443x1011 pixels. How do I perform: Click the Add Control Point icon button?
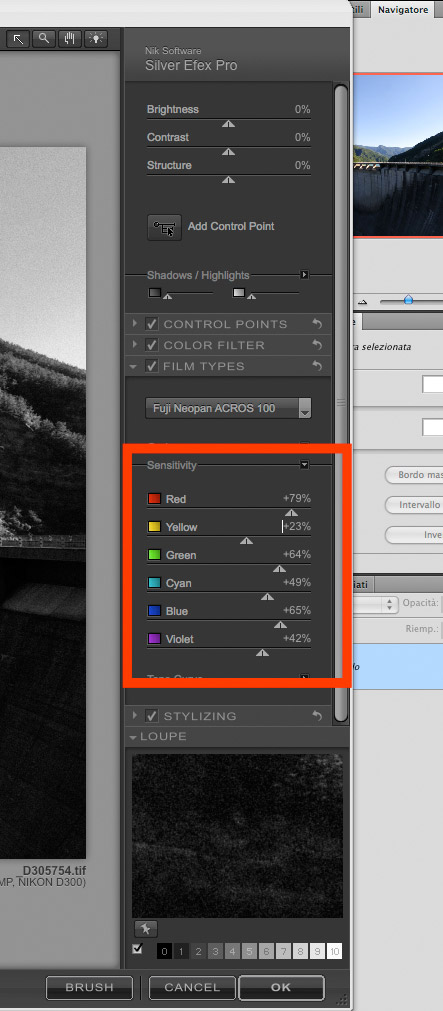tap(164, 228)
